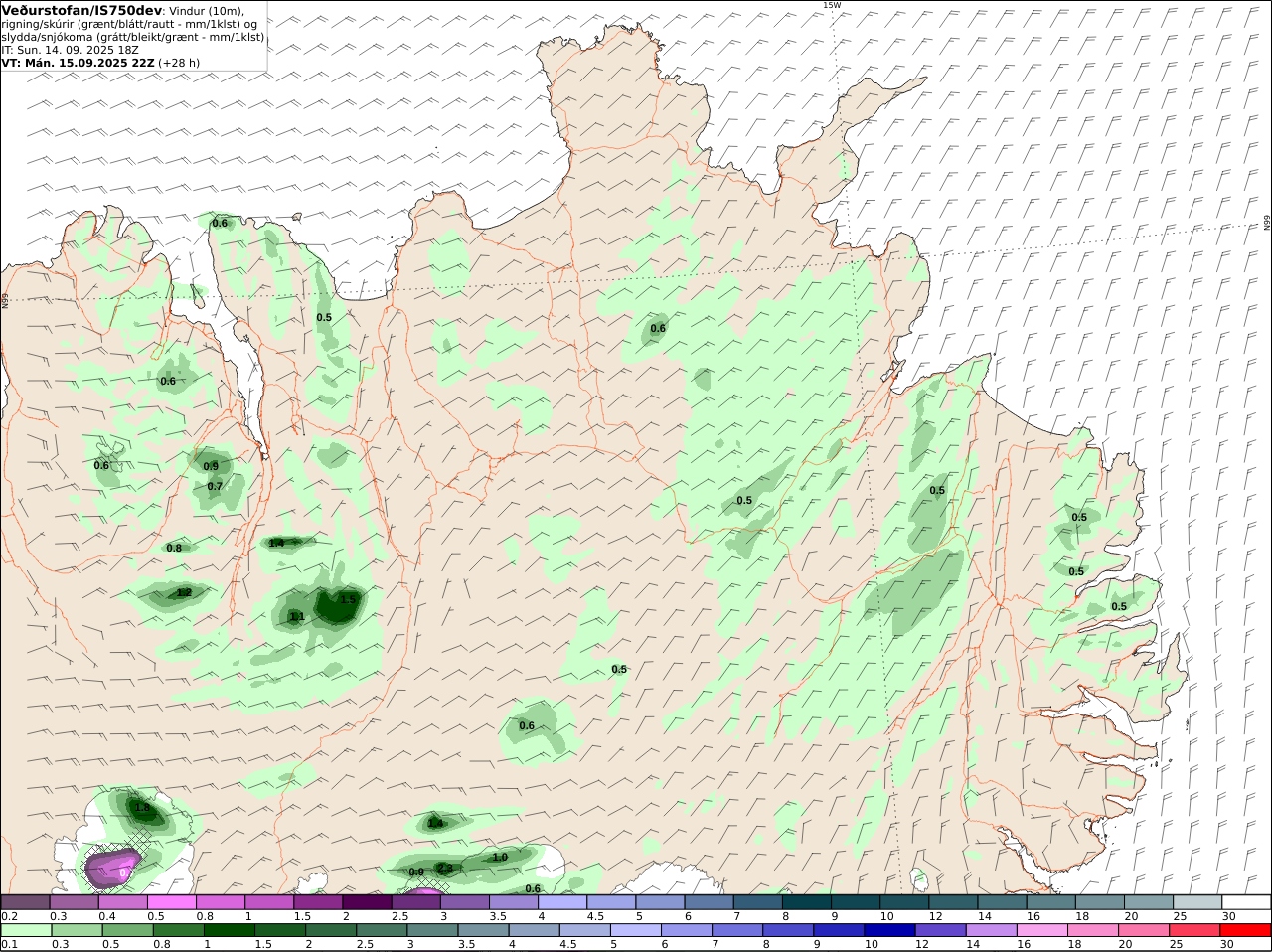
Task: Pick the lower legend lavender swatch between 5 and 6
Action: click(636, 931)
